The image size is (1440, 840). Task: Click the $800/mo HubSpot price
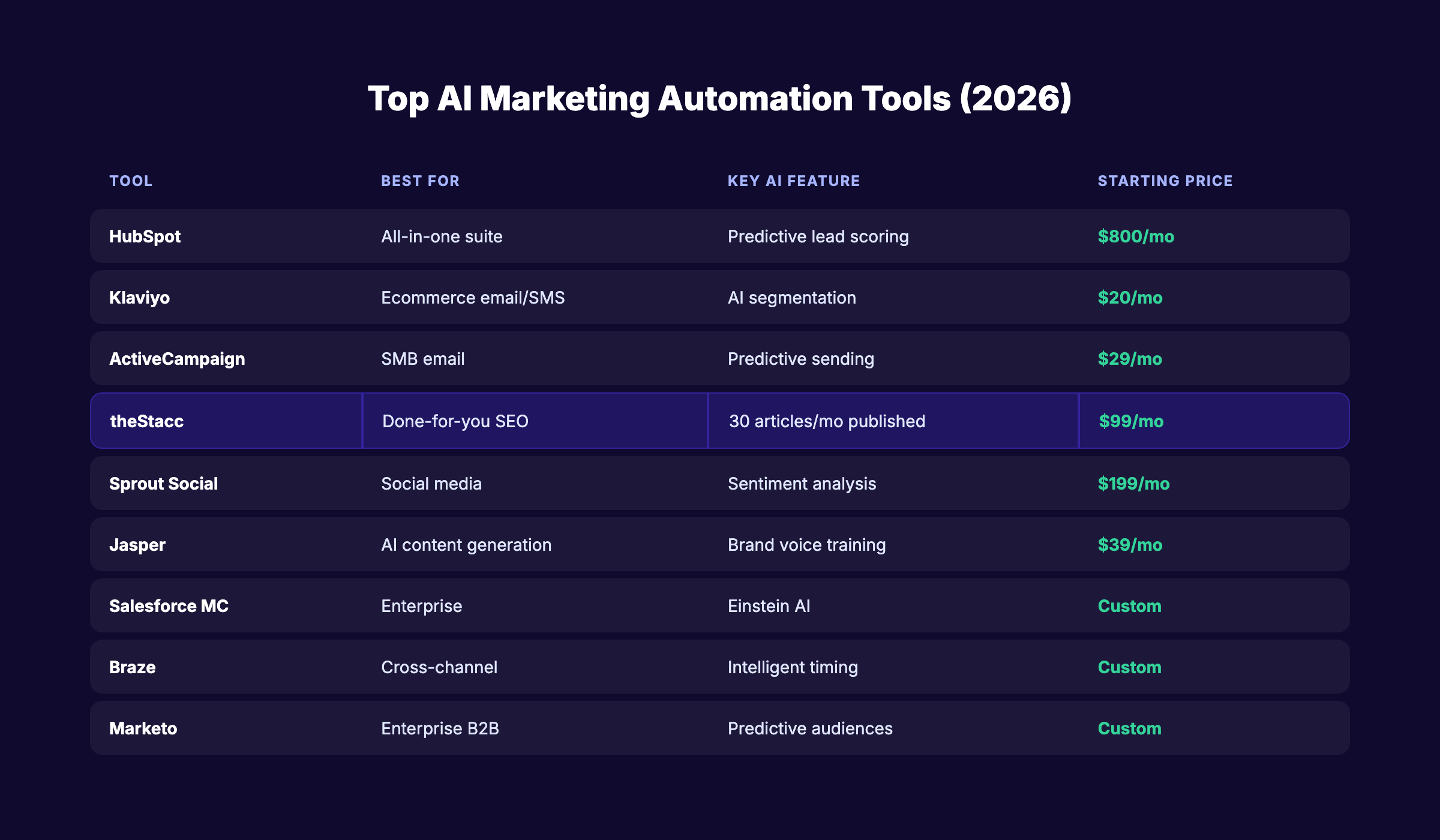coord(1136,236)
